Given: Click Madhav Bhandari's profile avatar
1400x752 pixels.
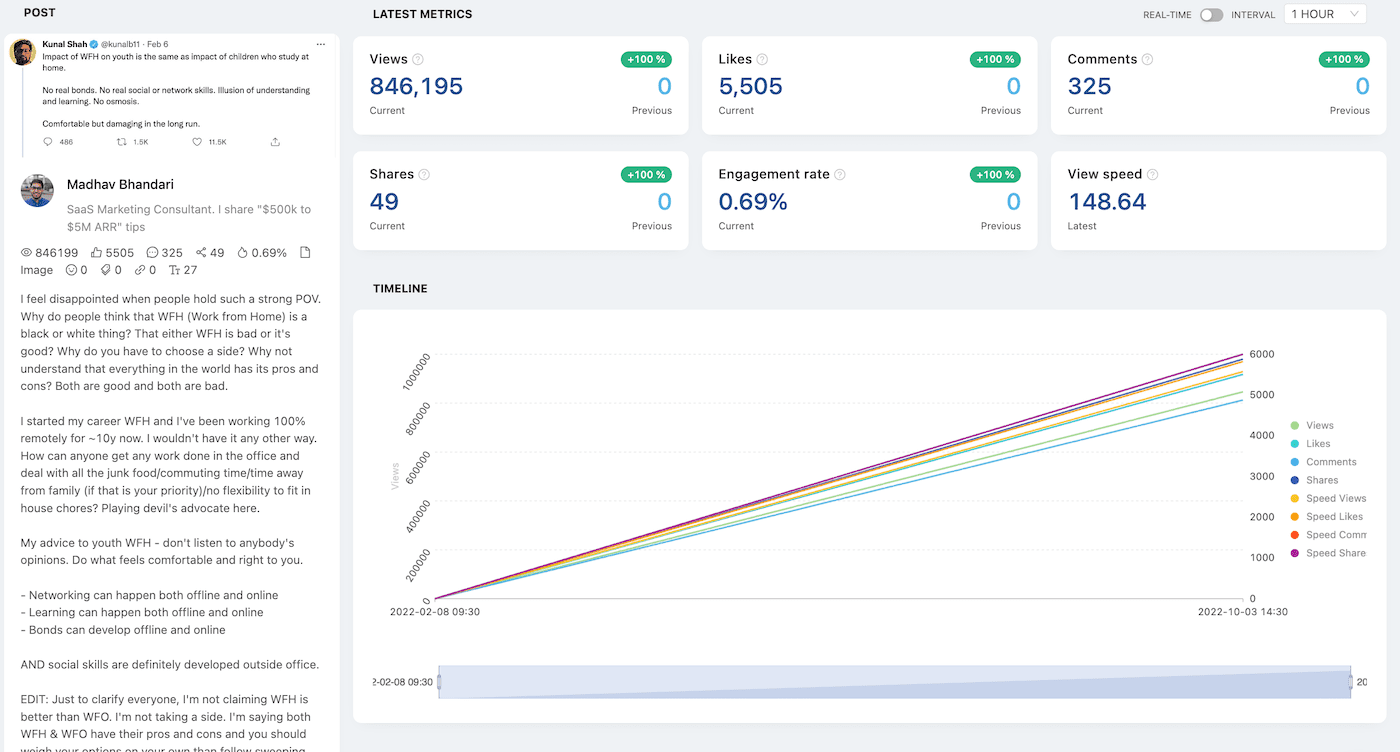Looking at the screenshot, I should click(x=37, y=191).
